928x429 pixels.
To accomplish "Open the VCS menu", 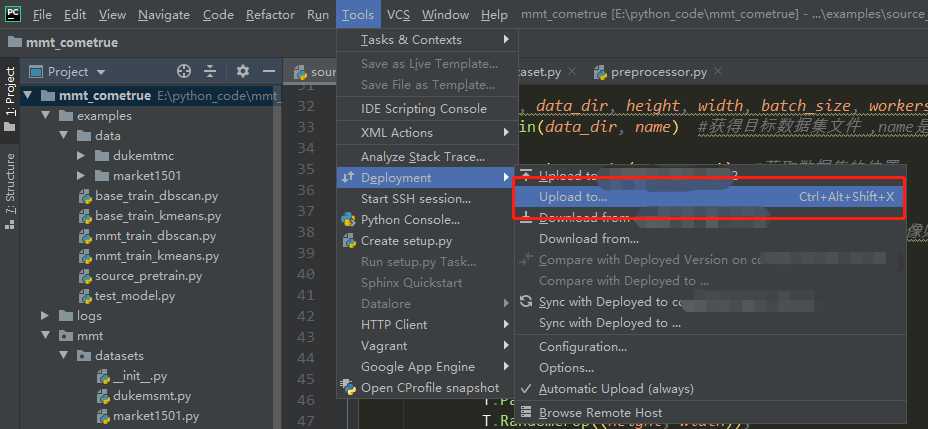I will [x=398, y=15].
